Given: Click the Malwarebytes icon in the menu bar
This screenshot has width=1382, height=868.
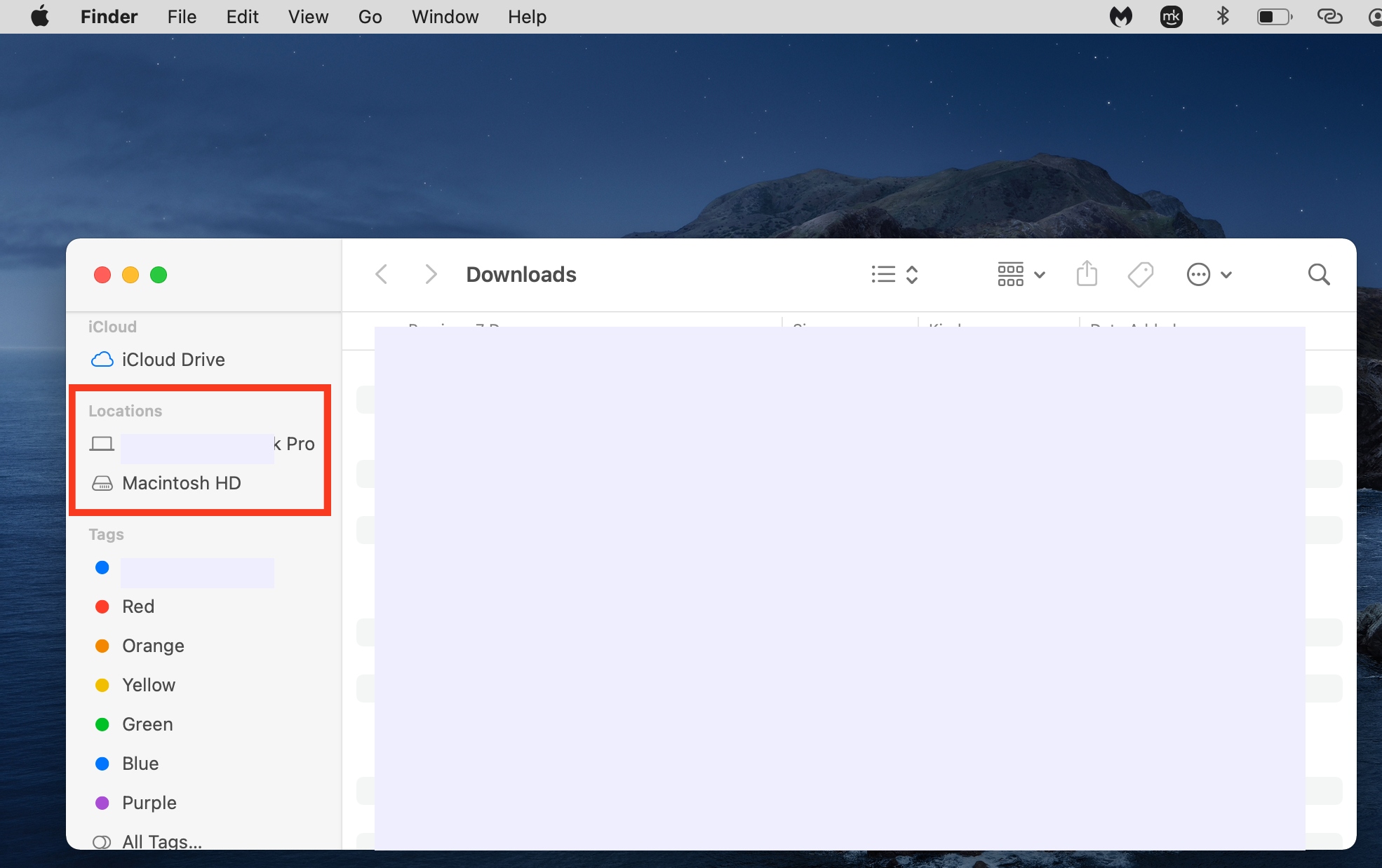Looking at the screenshot, I should pyautogui.click(x=1121, y=16).
